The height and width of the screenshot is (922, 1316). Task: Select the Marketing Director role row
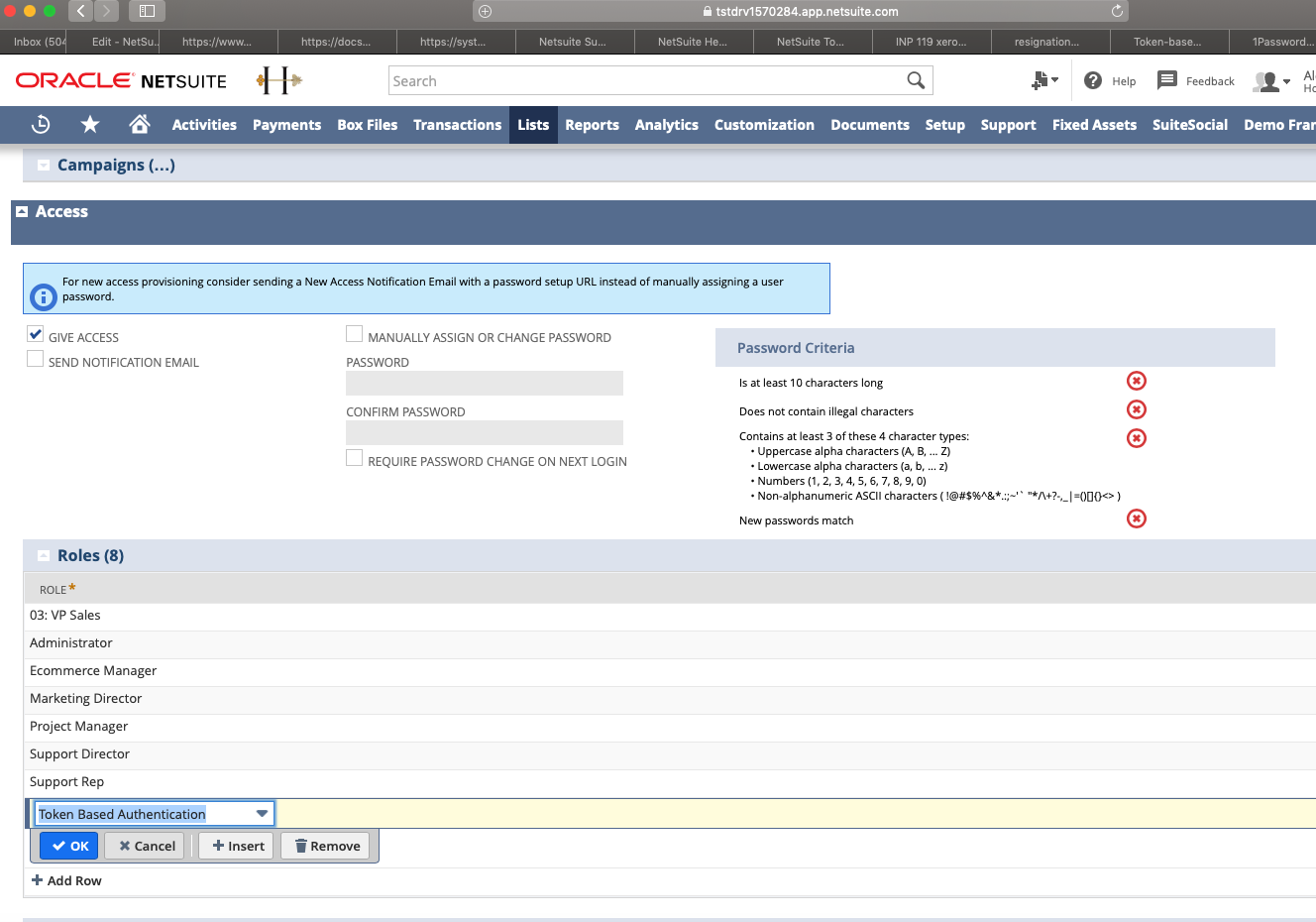[670, 699]
